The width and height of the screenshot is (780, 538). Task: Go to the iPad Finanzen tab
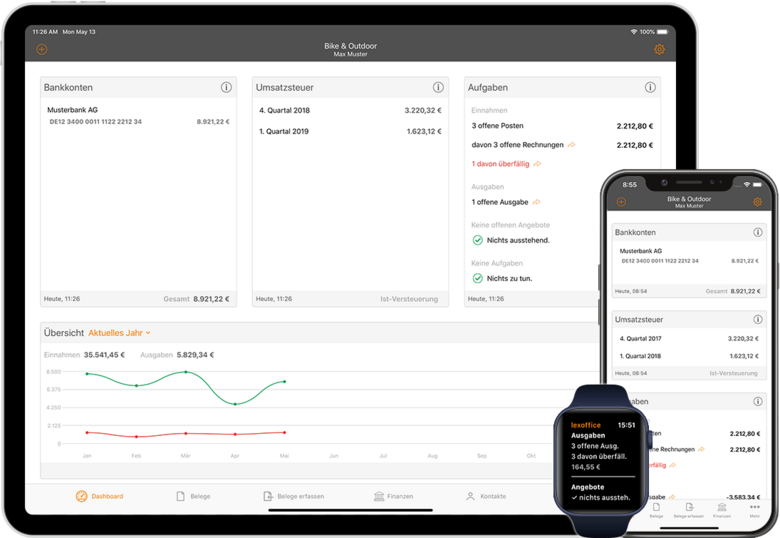point(393,496)
